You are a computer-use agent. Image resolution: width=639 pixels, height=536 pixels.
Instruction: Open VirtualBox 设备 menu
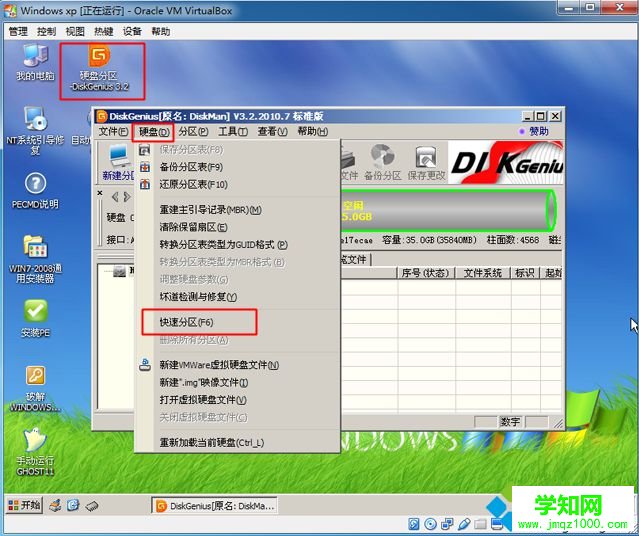click(132, 31)
